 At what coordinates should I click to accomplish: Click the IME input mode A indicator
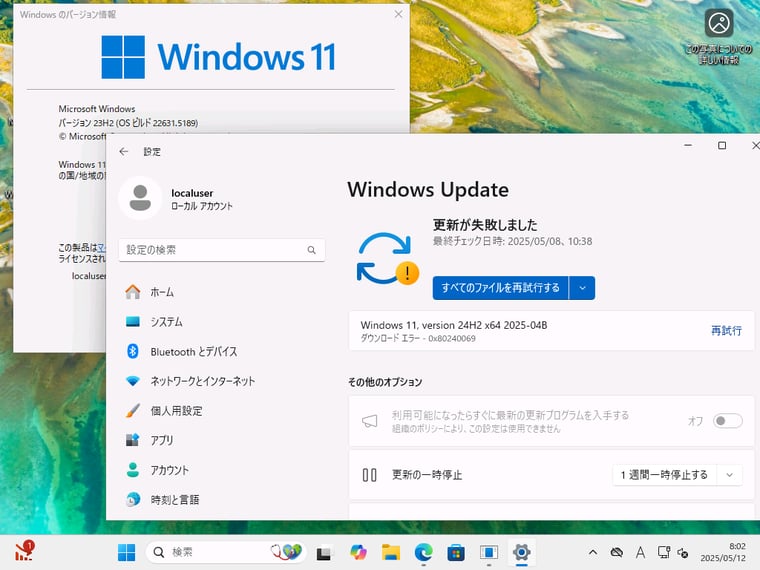(x=640, y=552)
